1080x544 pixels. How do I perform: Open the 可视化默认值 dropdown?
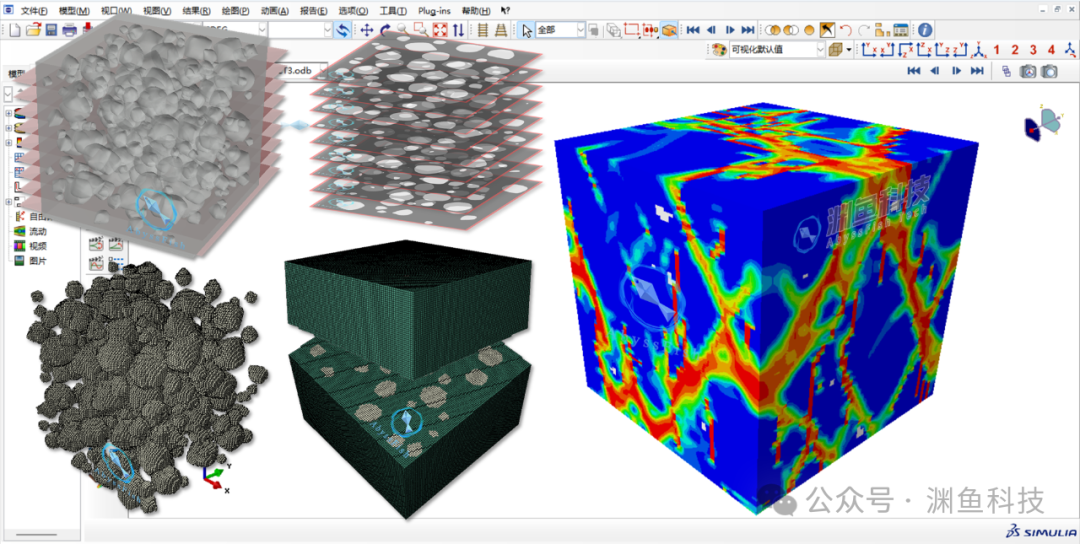point(778,50)
